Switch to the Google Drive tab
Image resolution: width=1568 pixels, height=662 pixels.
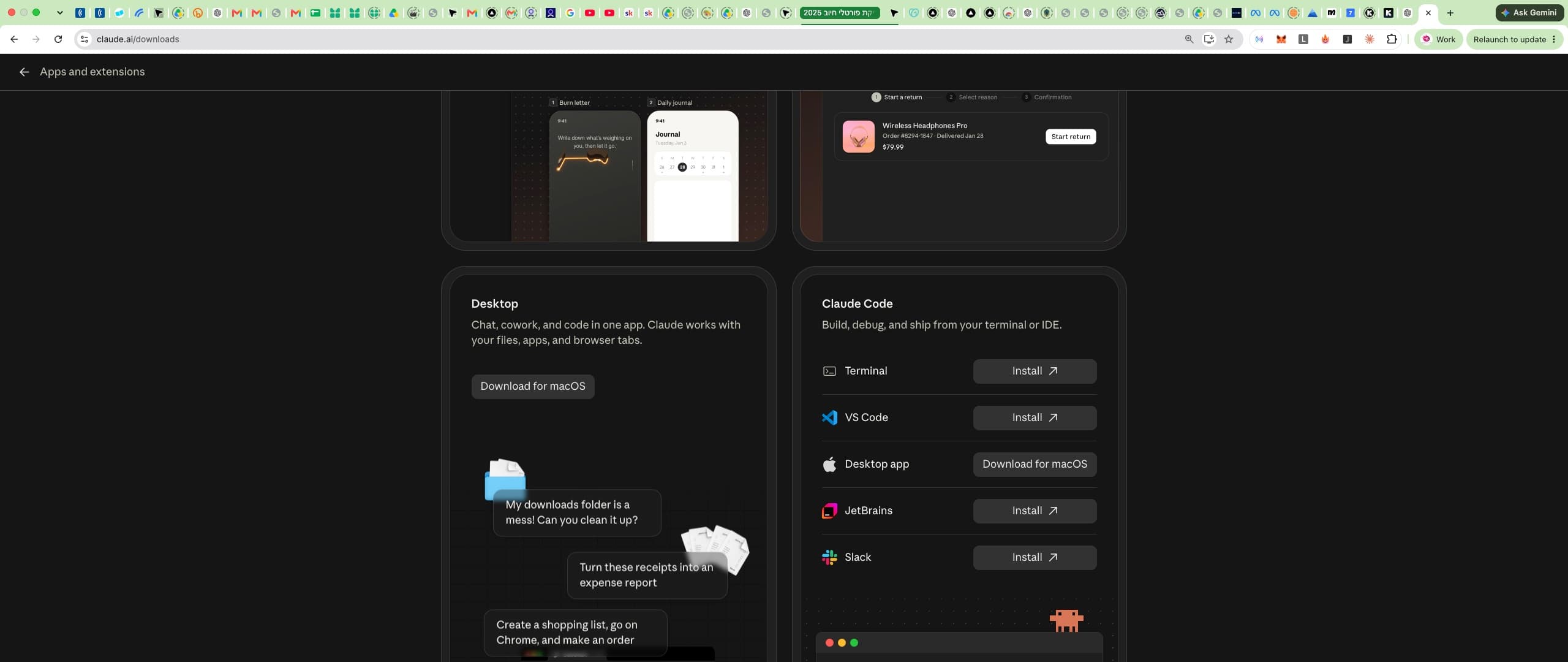pyautogui.click(x=394, y=13)
